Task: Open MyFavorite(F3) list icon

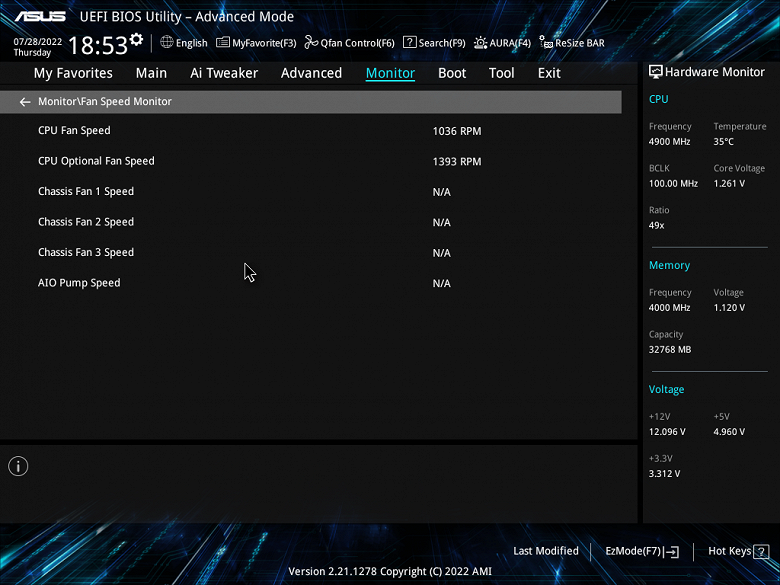Action: (x=223, y=42)
